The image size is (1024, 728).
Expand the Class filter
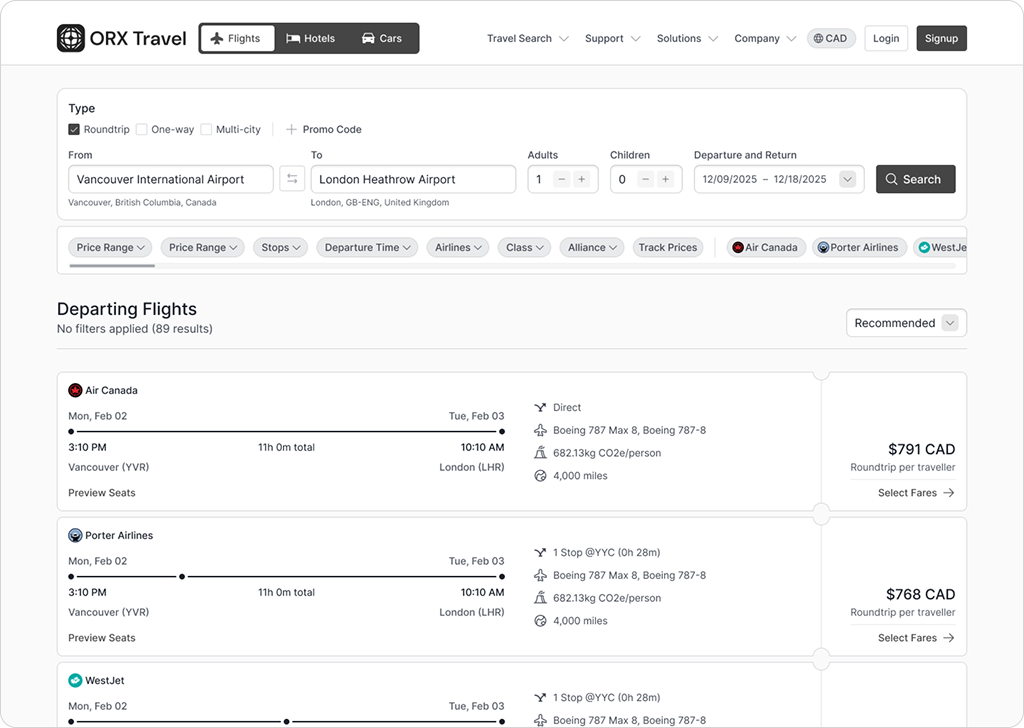point(524,247)
